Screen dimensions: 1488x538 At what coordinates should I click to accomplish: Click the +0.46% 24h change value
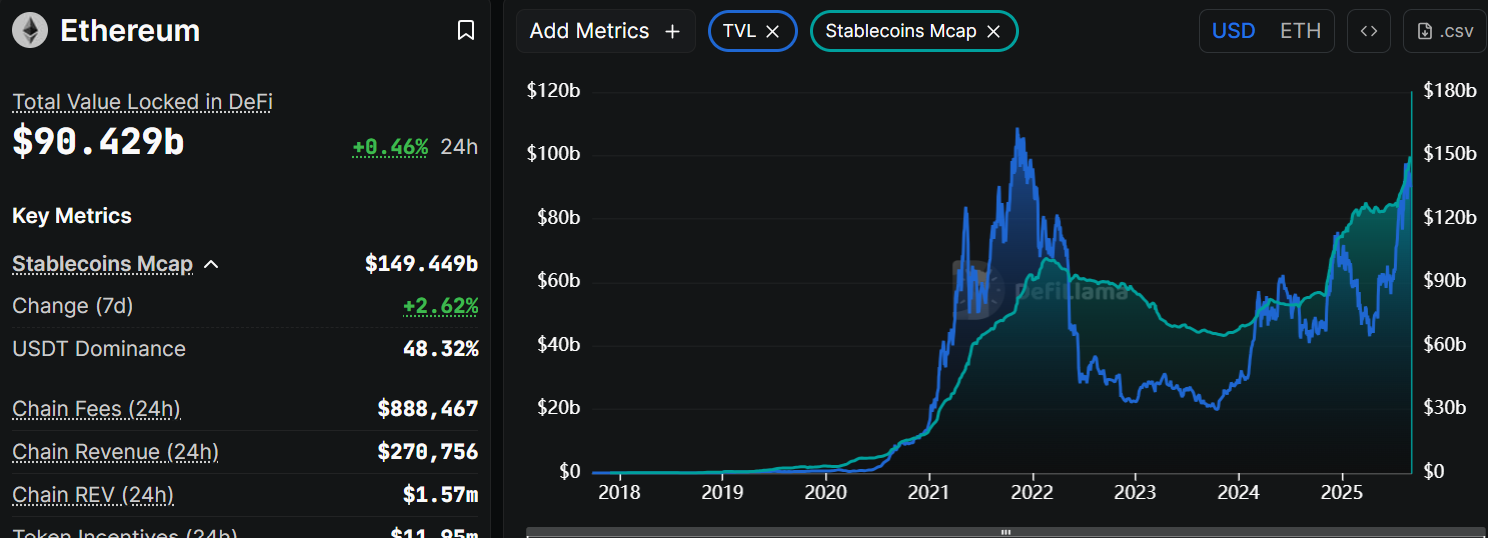click(390, 147)
